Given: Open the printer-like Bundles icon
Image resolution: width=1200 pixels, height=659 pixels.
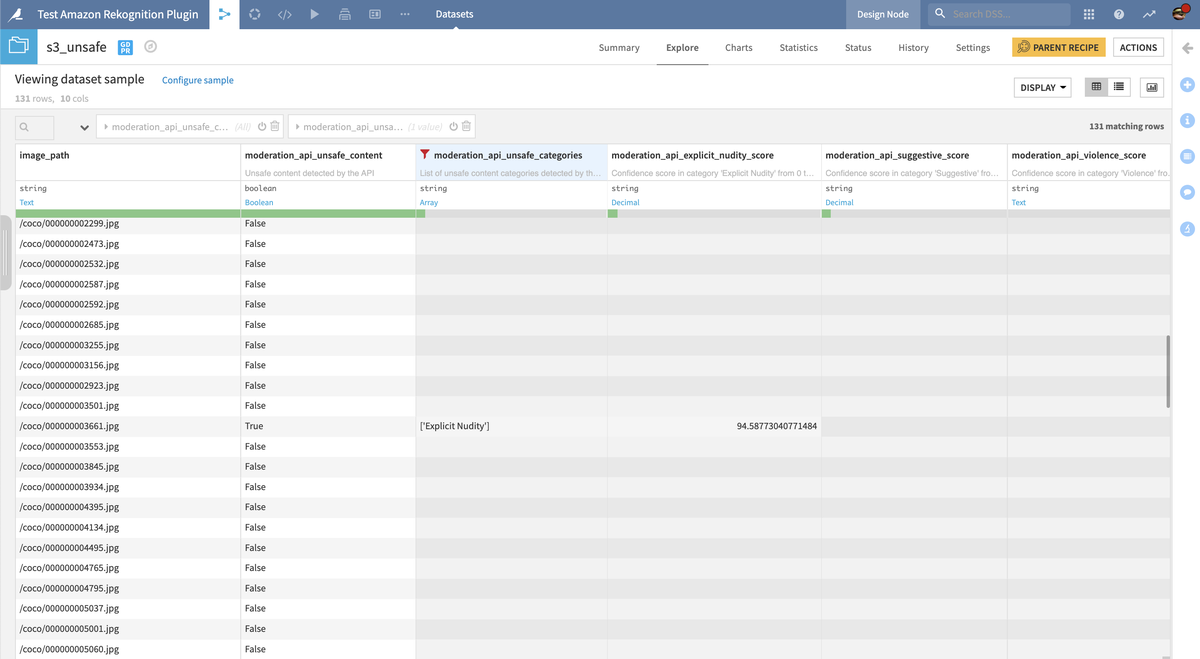Looking at the screenshot, I should [x=344, y=14].
